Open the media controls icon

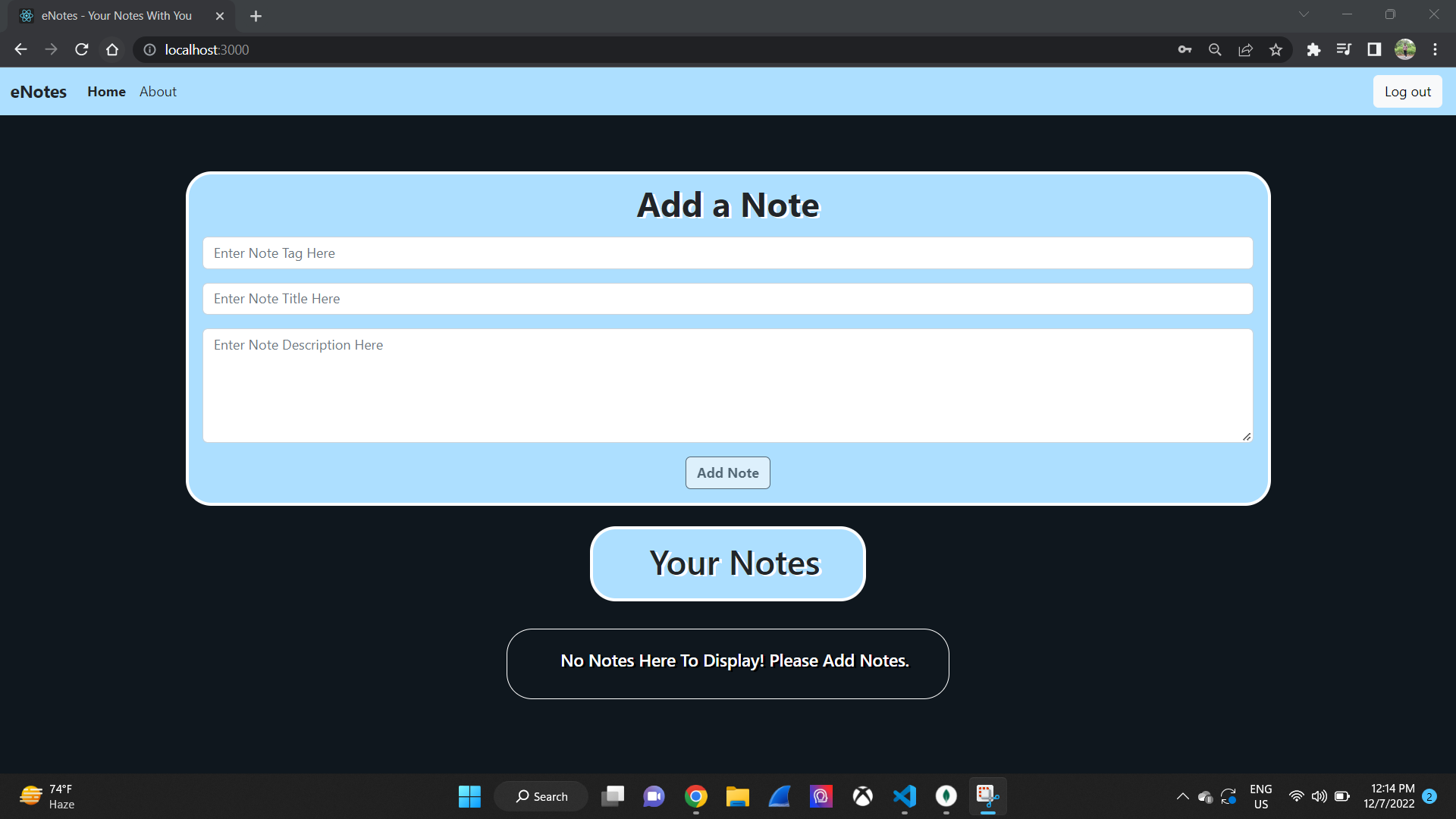click(1344, 49)
